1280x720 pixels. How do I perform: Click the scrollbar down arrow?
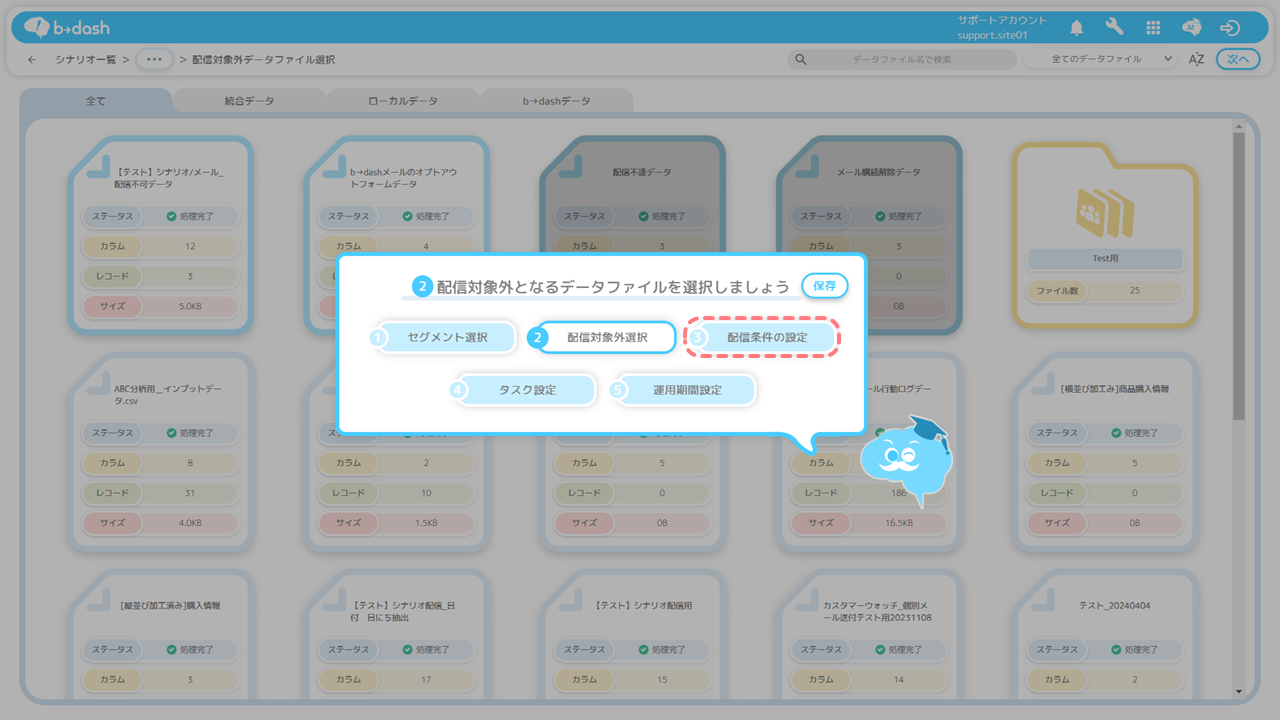1239,691
